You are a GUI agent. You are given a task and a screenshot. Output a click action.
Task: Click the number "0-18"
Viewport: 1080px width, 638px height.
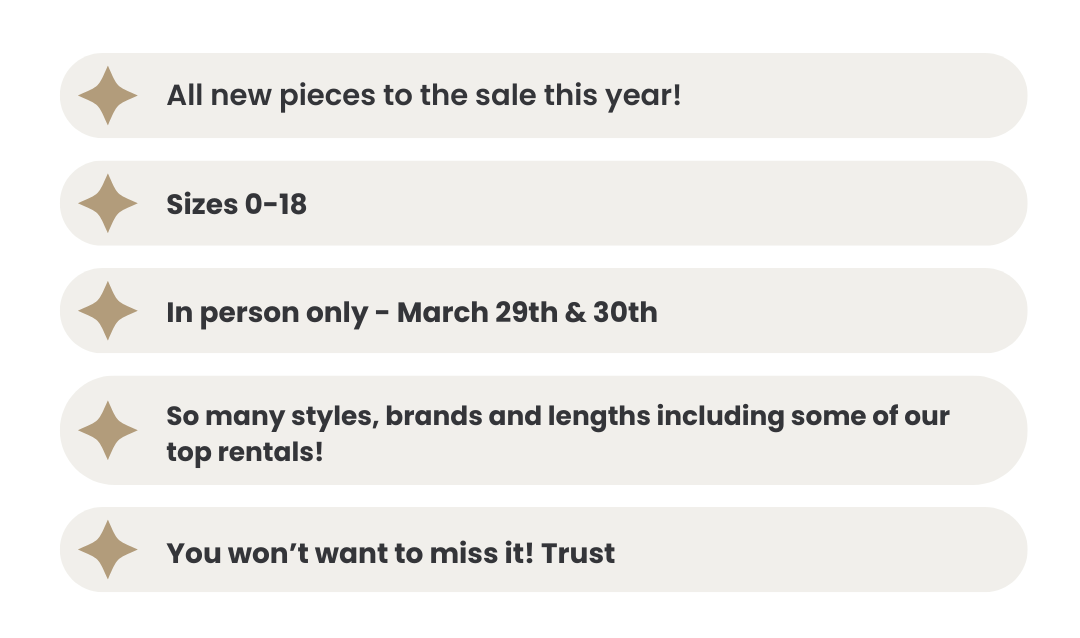[x=276, y=204]
